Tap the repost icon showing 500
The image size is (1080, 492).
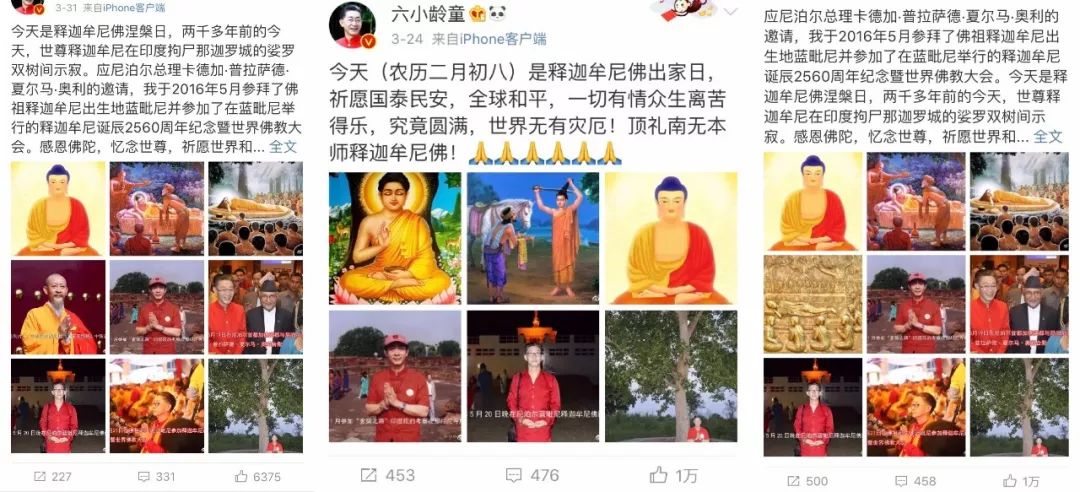pyautogui.click(x=793, y=481)
